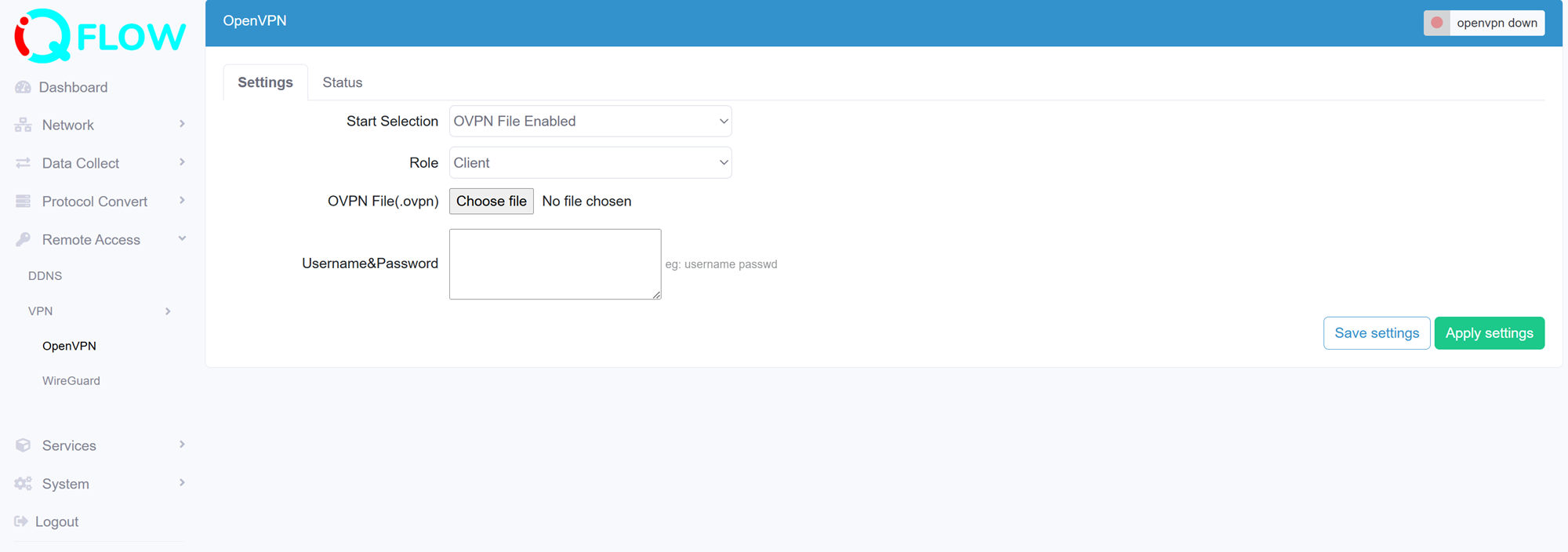Switch to the Status tab
The image size is (1568, 552).
click(343, 82)
